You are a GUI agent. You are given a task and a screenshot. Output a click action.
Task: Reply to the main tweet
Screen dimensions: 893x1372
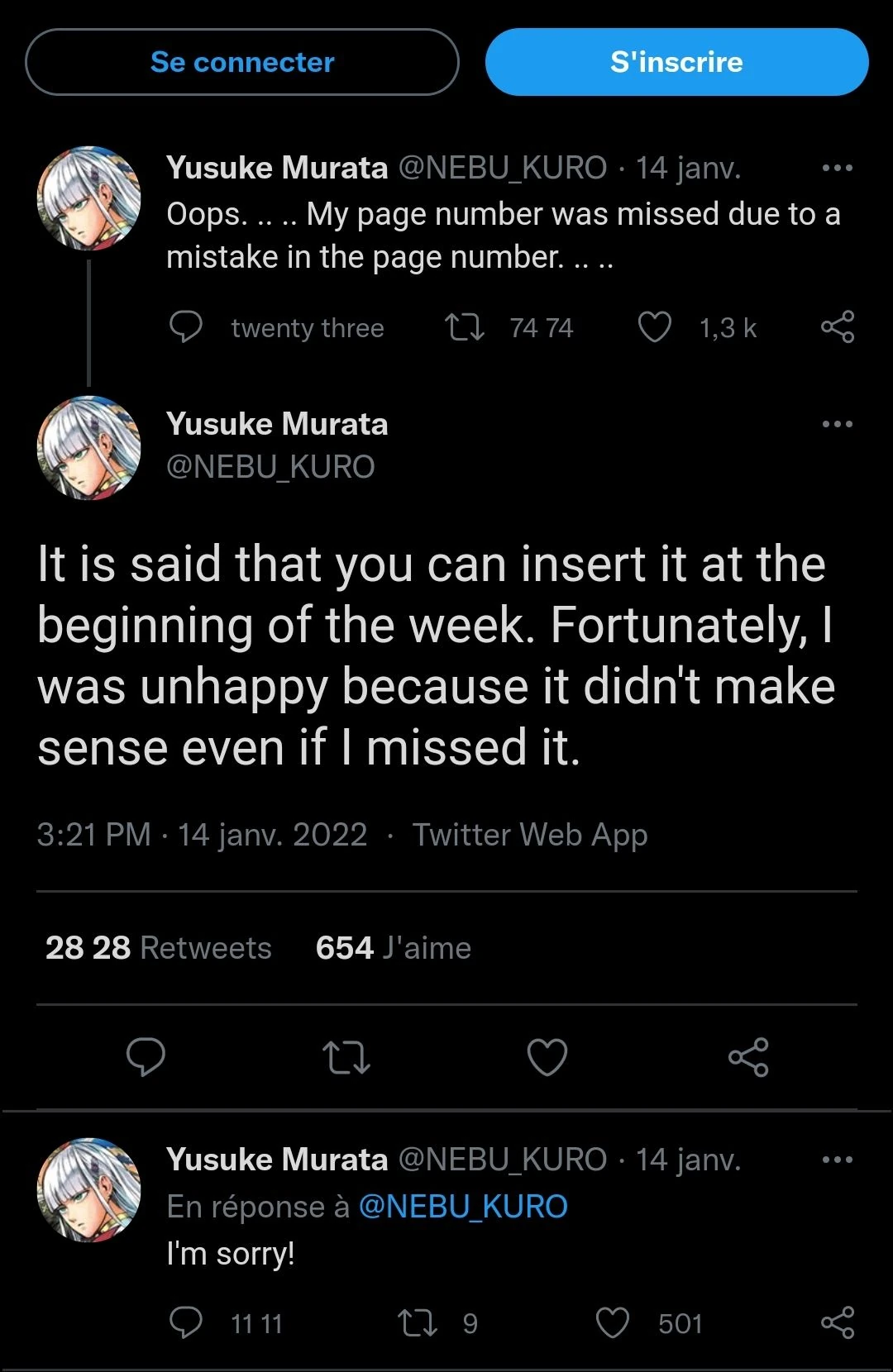pyautogui.click(x=146, y=1057)
